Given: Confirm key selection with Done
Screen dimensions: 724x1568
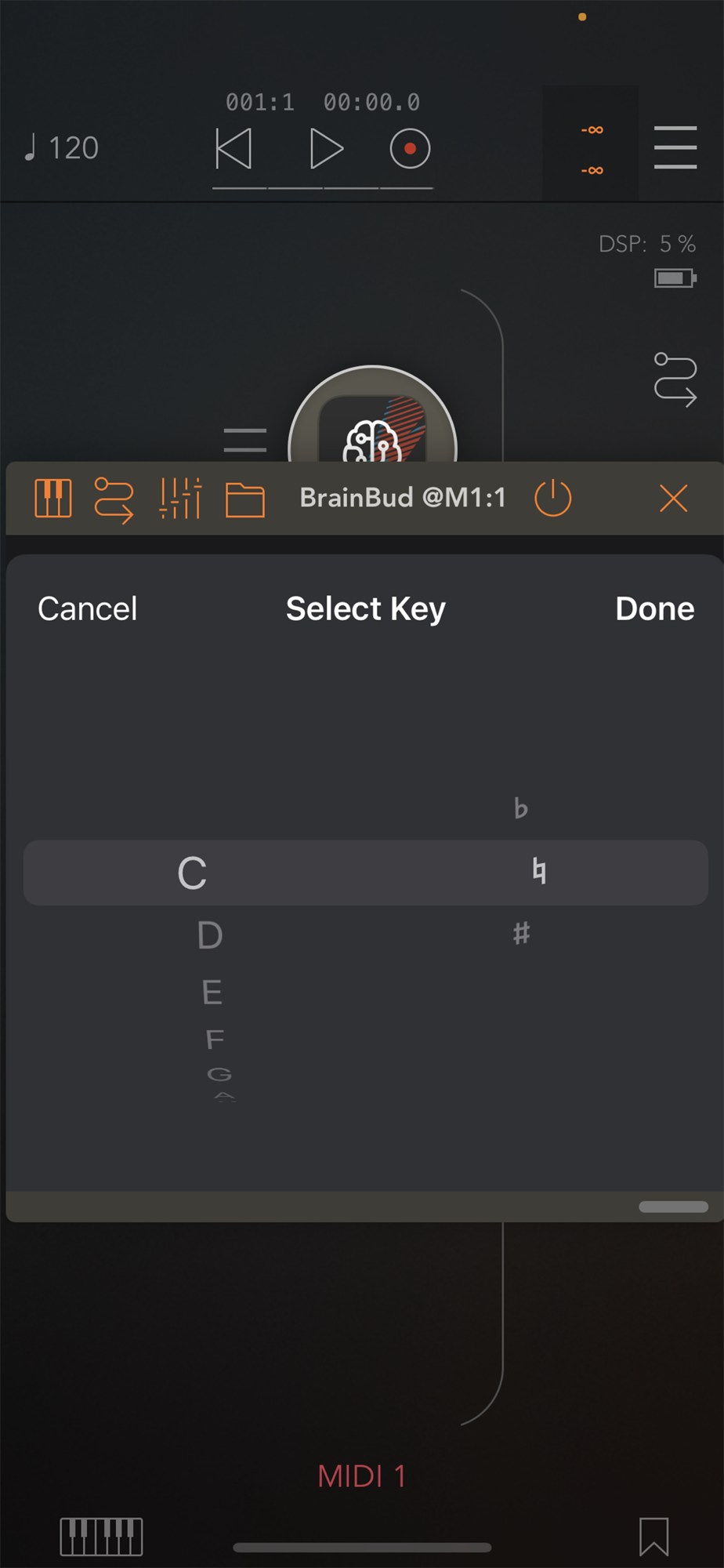Looking at the screenshot, I should [655, 609].
